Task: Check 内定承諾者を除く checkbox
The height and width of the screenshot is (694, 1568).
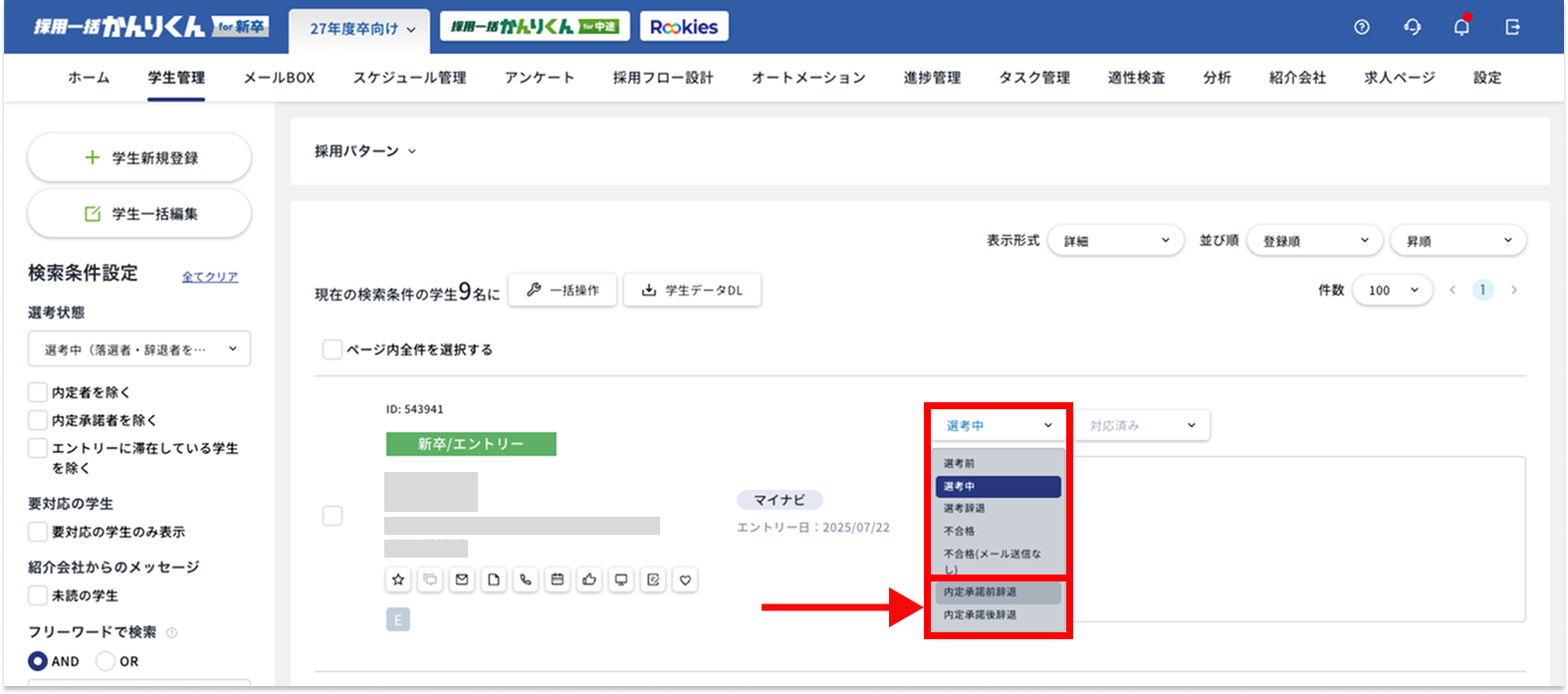Action: pos(38,420)
